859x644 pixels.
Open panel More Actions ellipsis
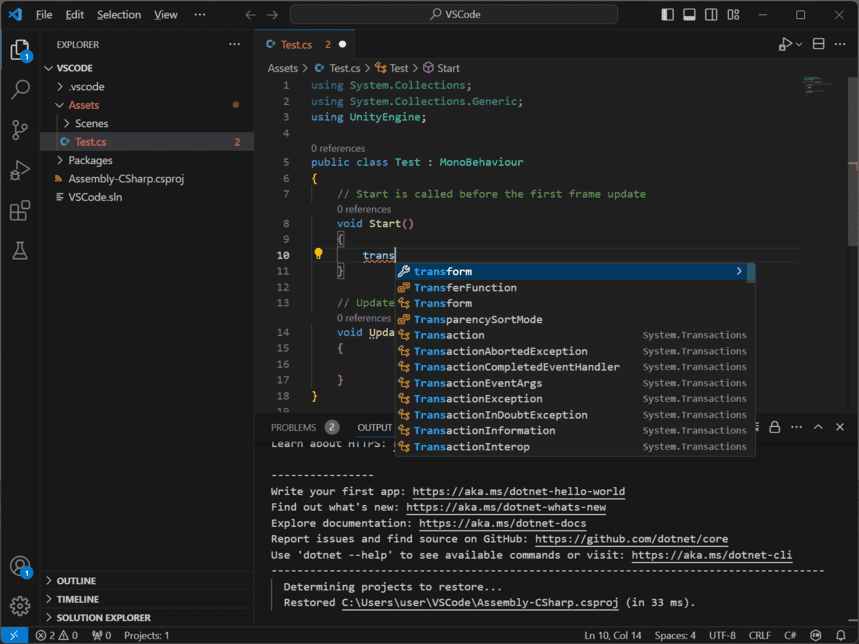point(797,427)
